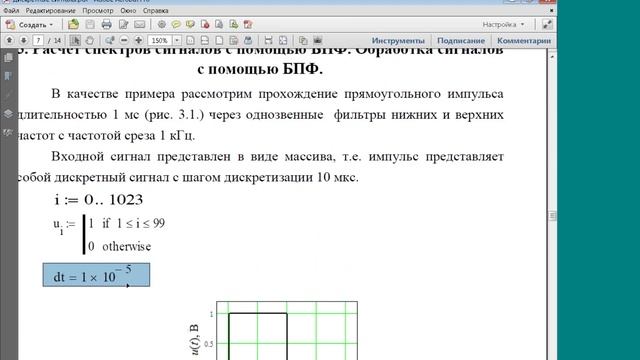The width and height of the screenshot is (640, 360).
Task: Zoom in with the plus button
Action: coord(138,40)
